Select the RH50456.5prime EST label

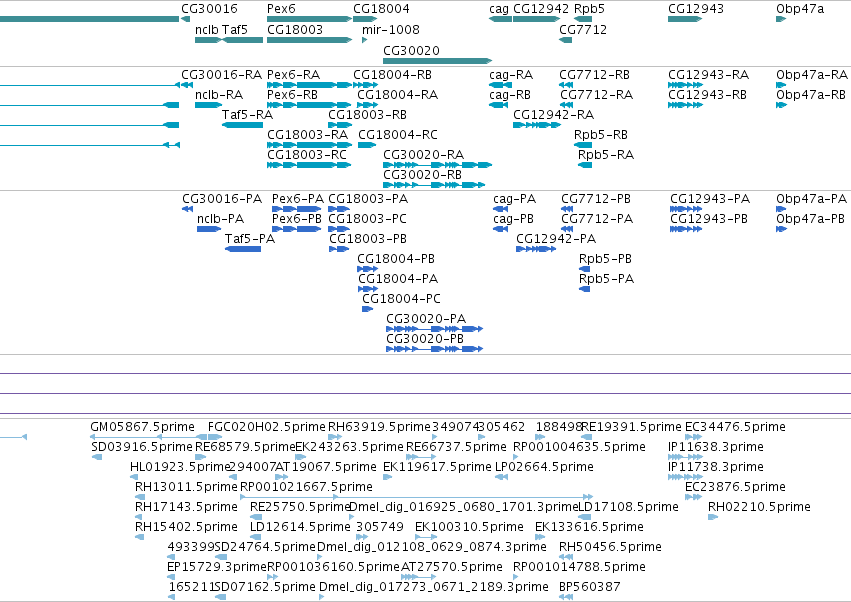(610, 547)
